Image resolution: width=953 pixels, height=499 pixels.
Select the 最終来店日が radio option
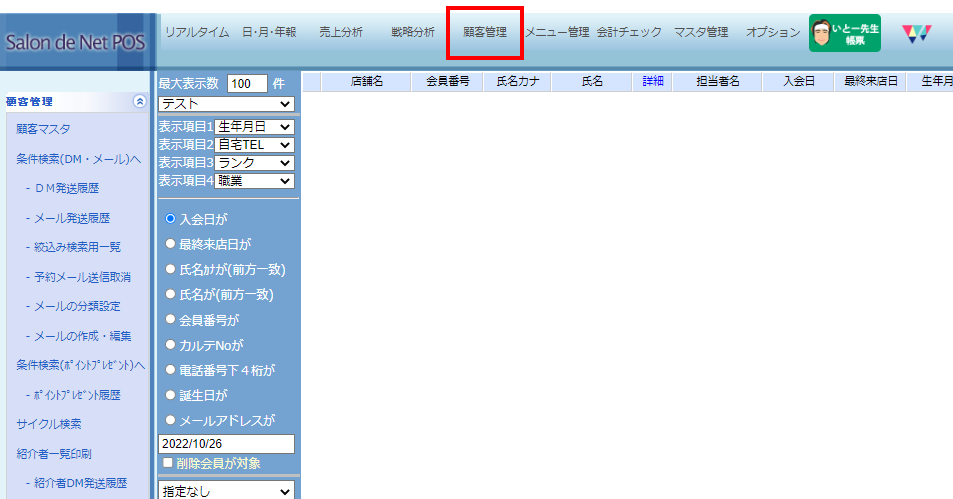point(170,243)
